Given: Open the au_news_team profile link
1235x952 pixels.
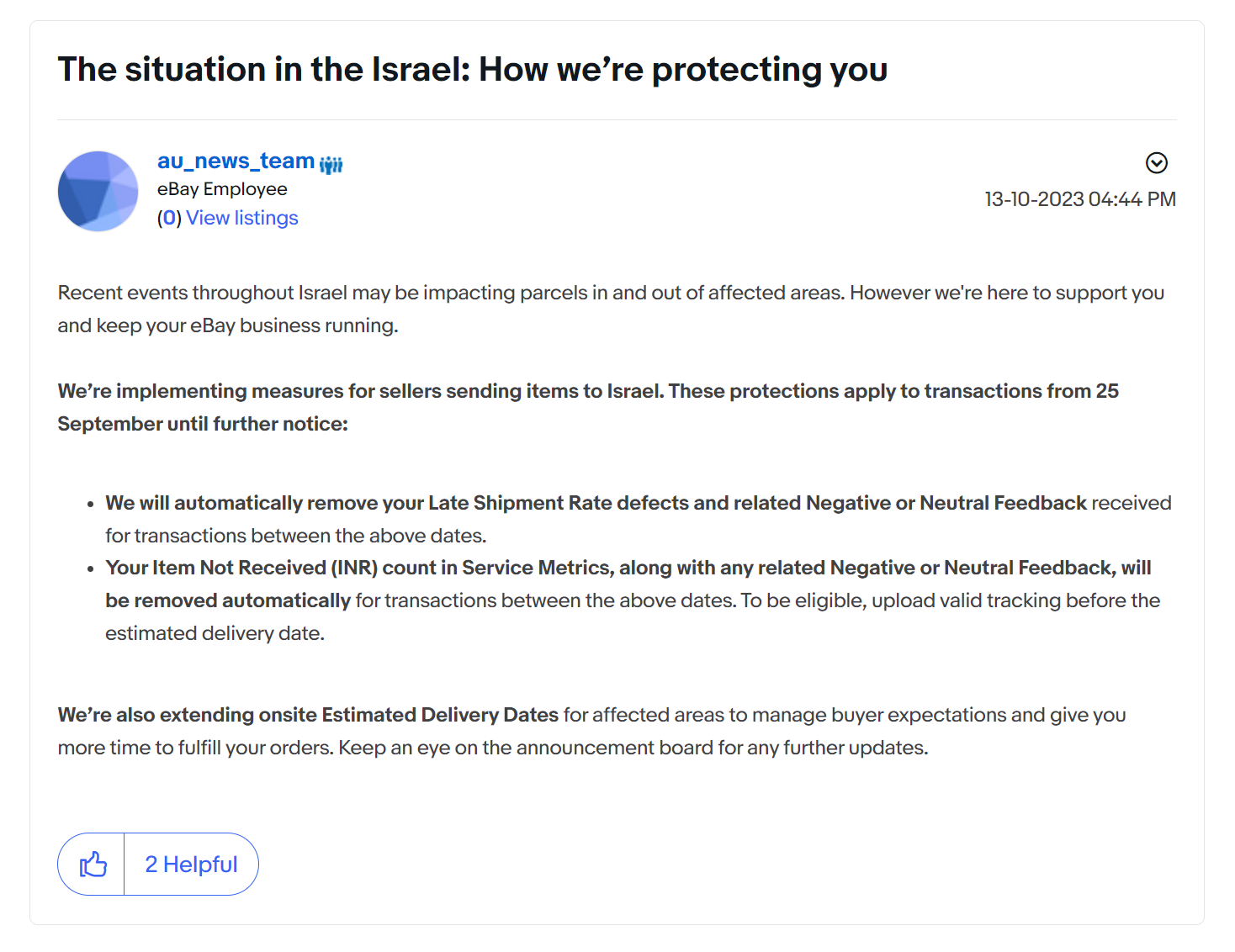Looking at the screenshot, I should (x=236, y=161).
